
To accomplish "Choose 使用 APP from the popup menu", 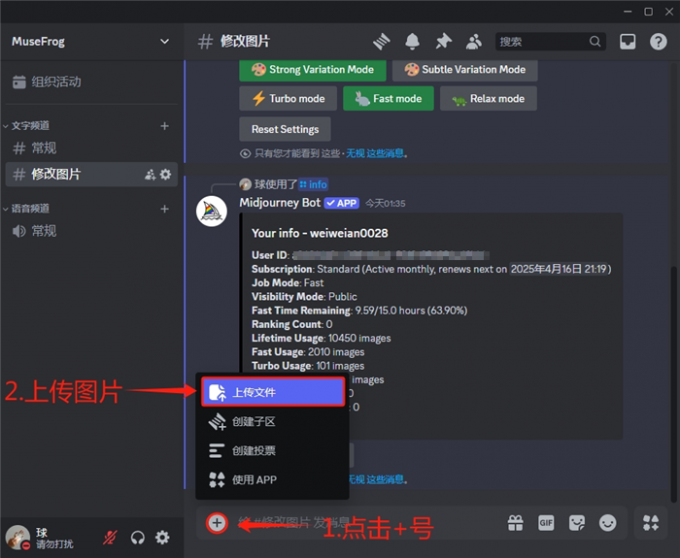I will click(272, 480).
